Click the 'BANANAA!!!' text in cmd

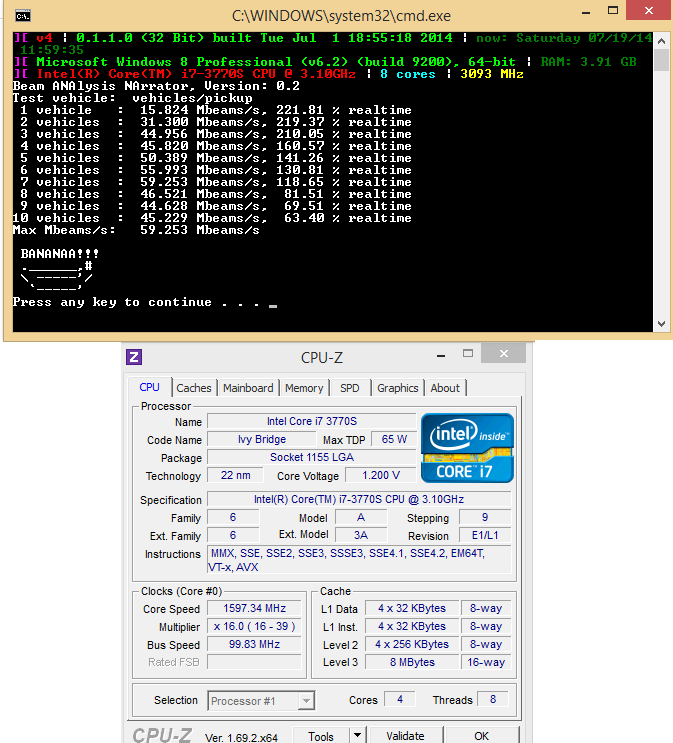tap(60, 254)
